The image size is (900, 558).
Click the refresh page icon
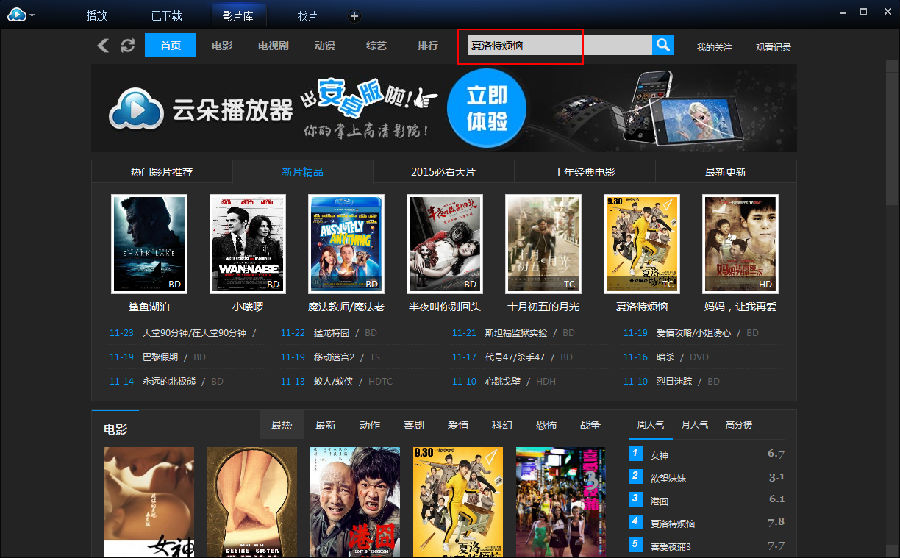click(x=127, y=46)
